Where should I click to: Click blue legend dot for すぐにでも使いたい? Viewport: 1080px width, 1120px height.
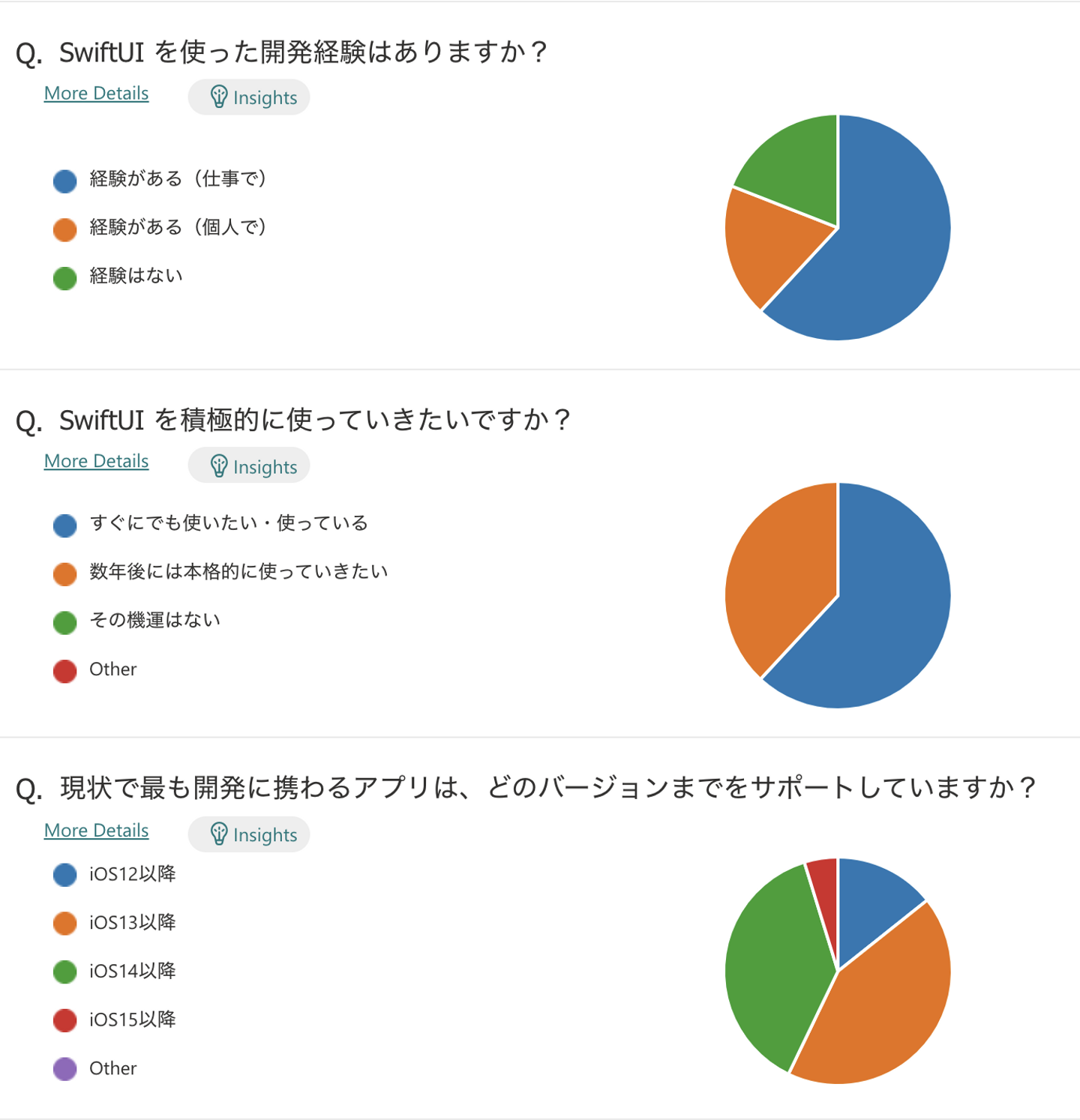[65, 525]
